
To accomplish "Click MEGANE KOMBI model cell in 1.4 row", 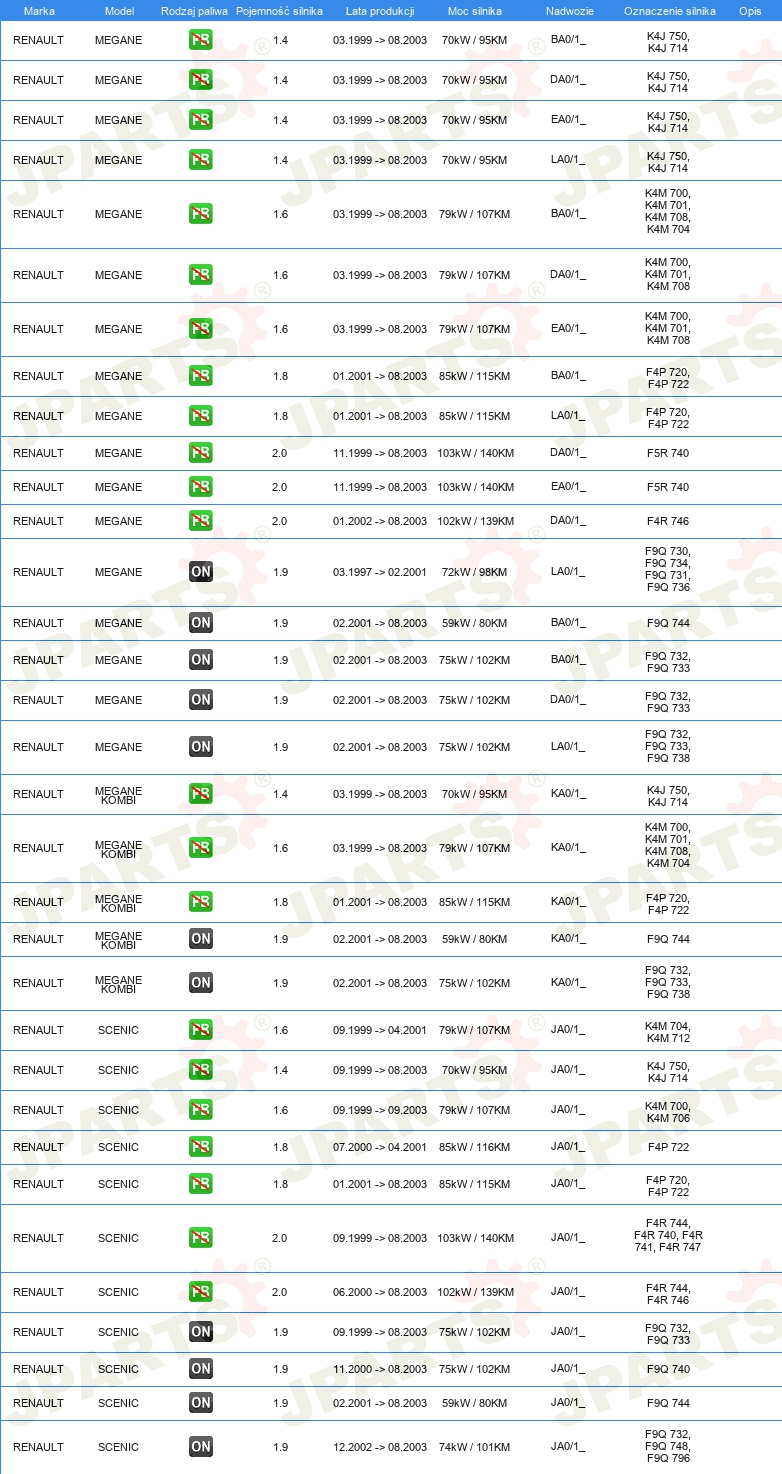I will pyautogui.click(x=118, y=795).
